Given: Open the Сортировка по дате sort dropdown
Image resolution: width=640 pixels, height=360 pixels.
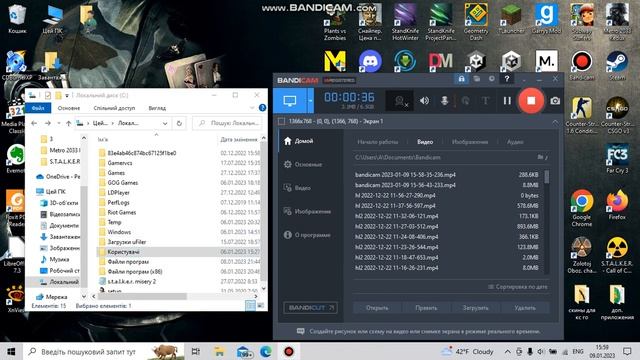Looking at the screenshot, I should click(518, 287).
